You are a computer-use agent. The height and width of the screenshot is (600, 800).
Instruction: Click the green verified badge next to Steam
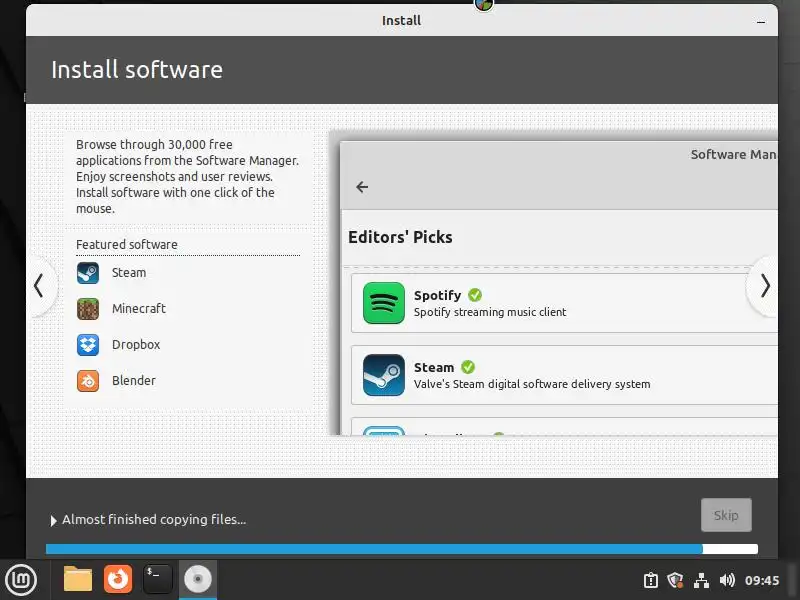click(x=468, y=367)
